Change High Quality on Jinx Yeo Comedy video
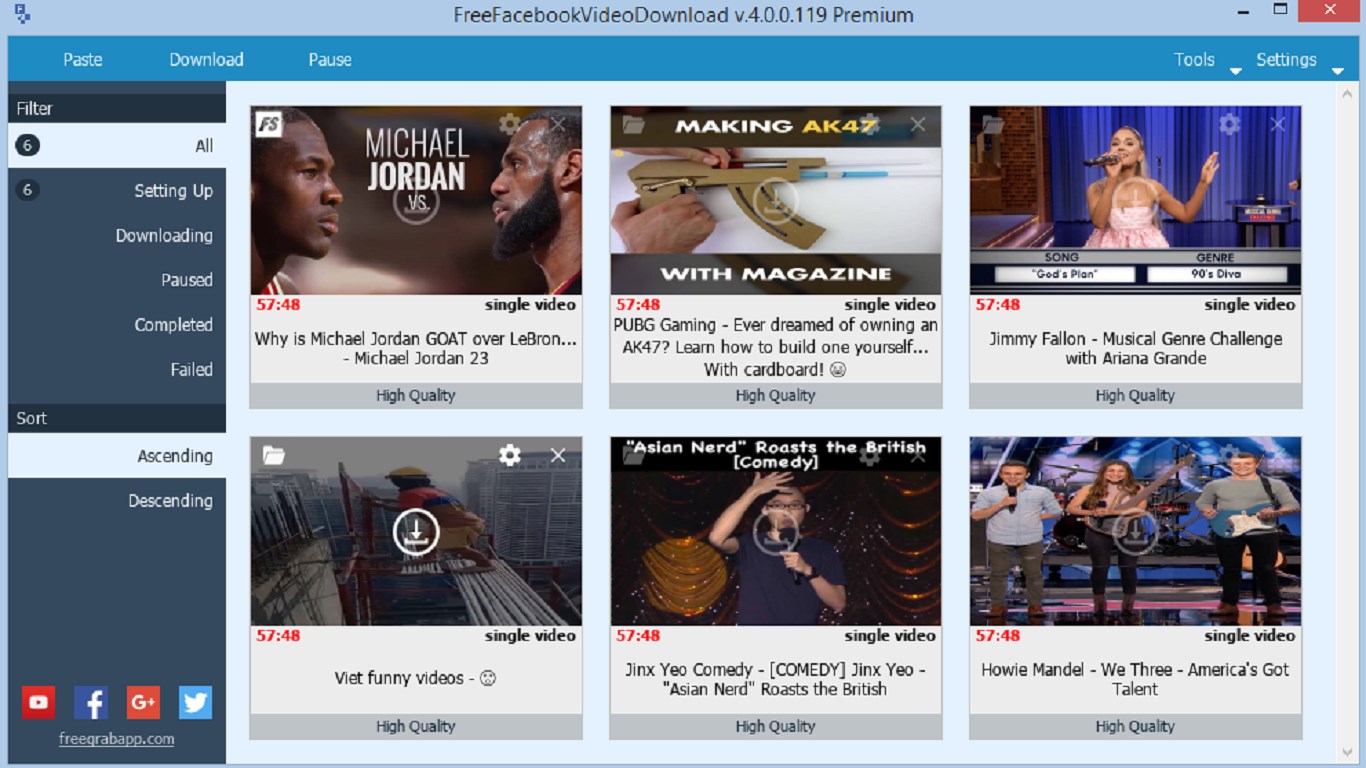 (776, 726)
